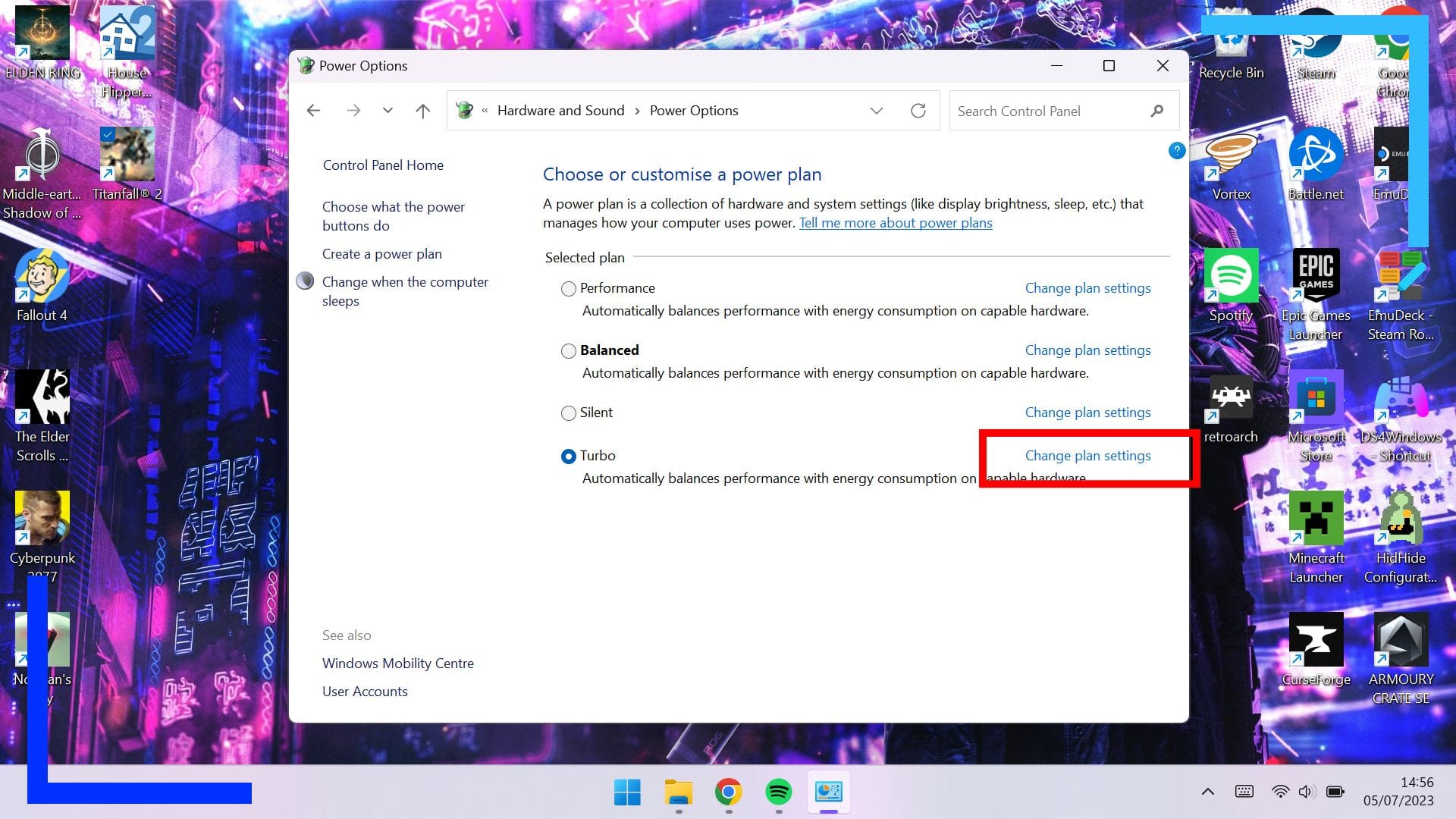Open Spotify from the taskbar
The image size is (1456, 819).
[778, 792]
